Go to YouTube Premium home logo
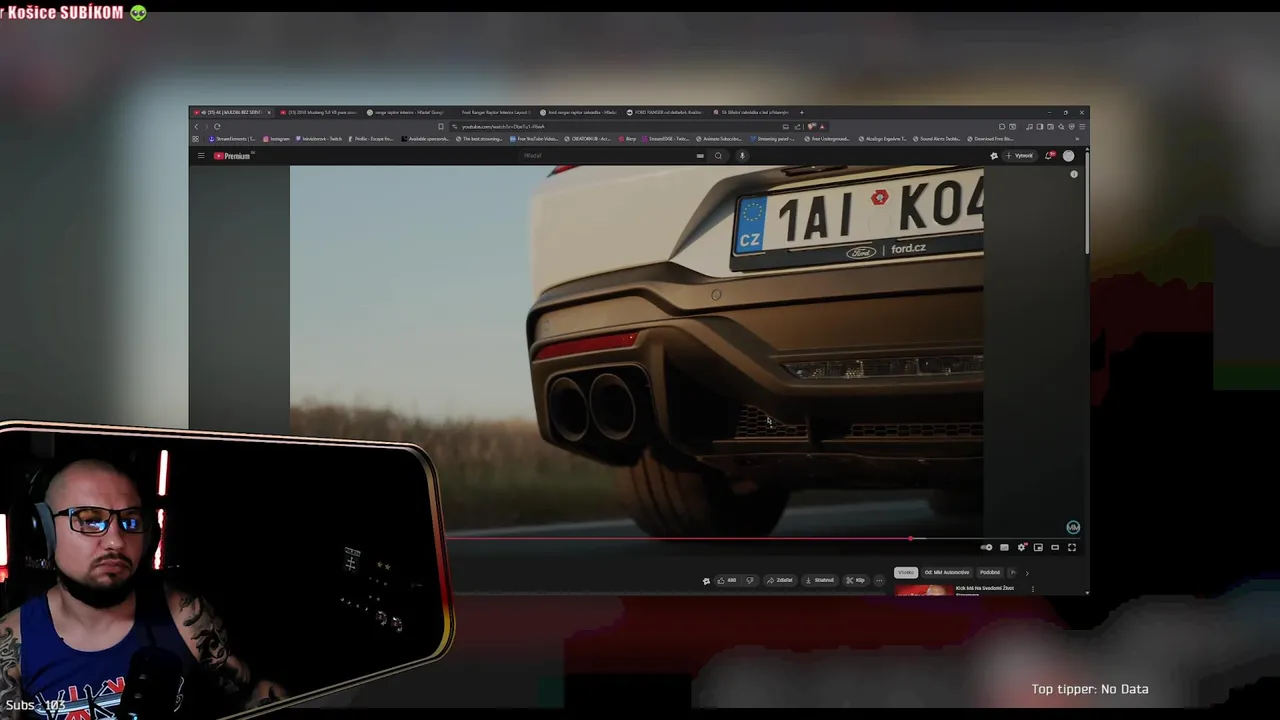The width and height of the screenshot is (1280, 720). pos(232,156)
